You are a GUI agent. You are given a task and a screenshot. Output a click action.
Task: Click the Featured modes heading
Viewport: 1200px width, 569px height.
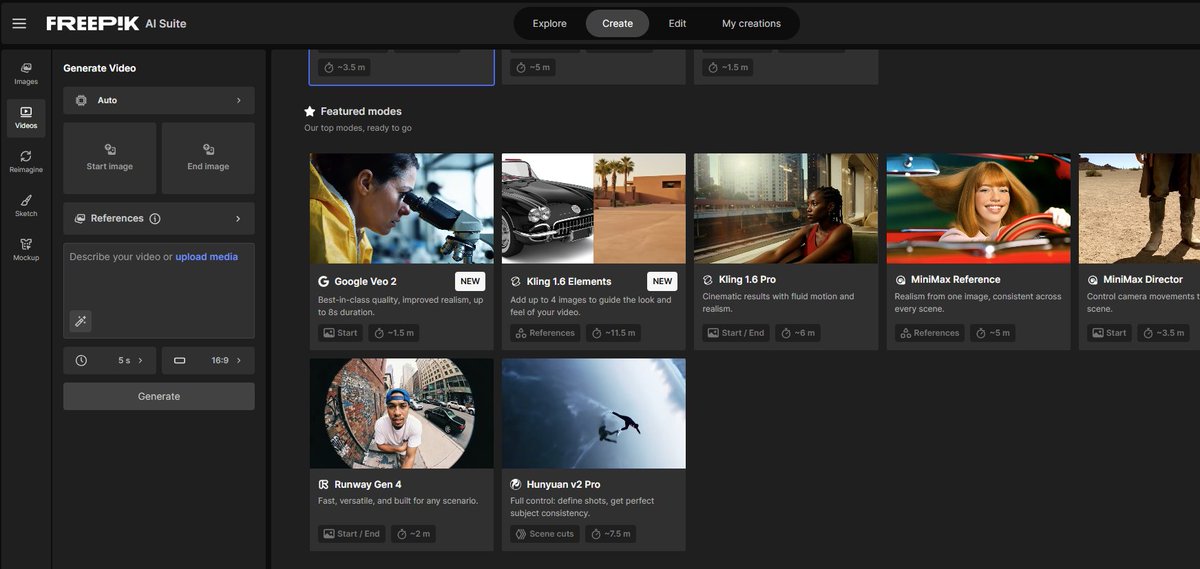tap(361, 111)
